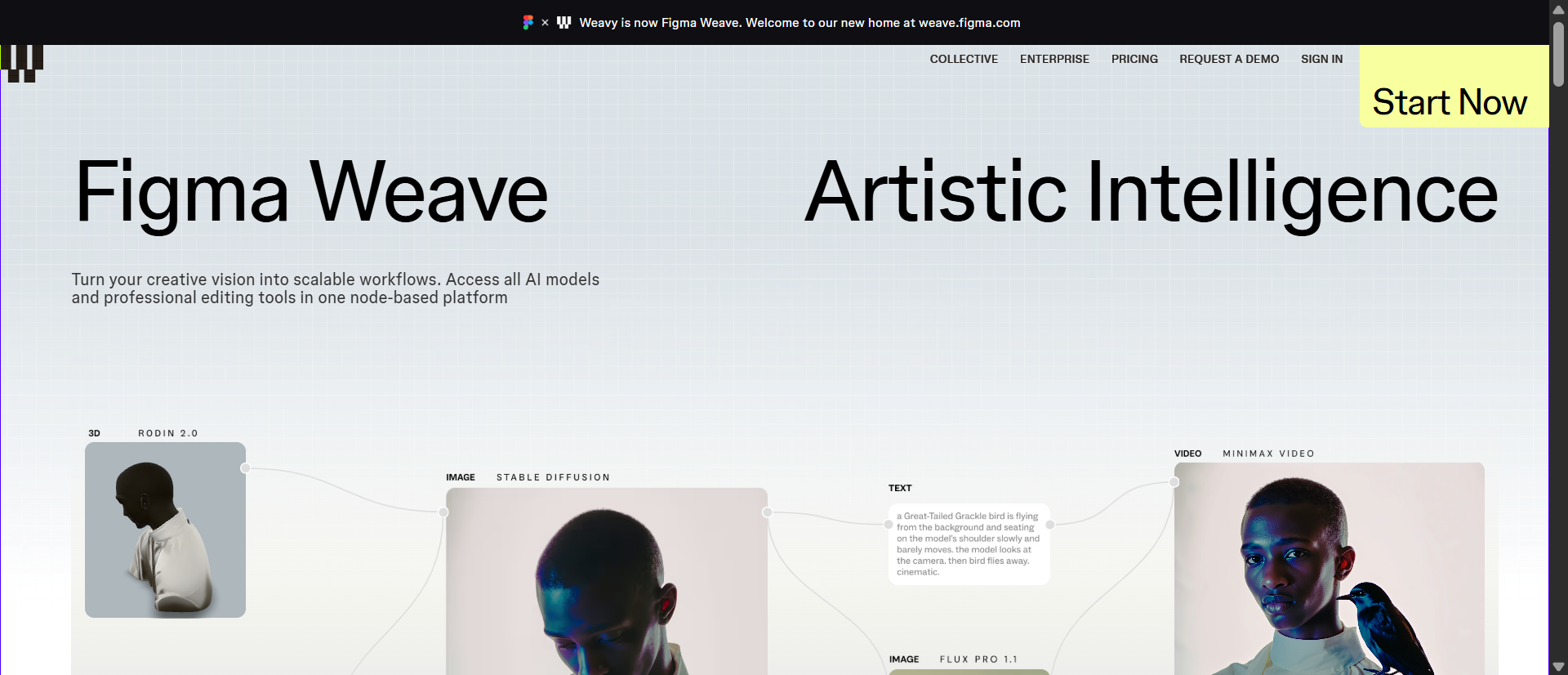The height and width of the screenshot is (675, 1568).
Task: Select the Minimax Video thumbnail with bird
Action: [x=1329, y=569]
